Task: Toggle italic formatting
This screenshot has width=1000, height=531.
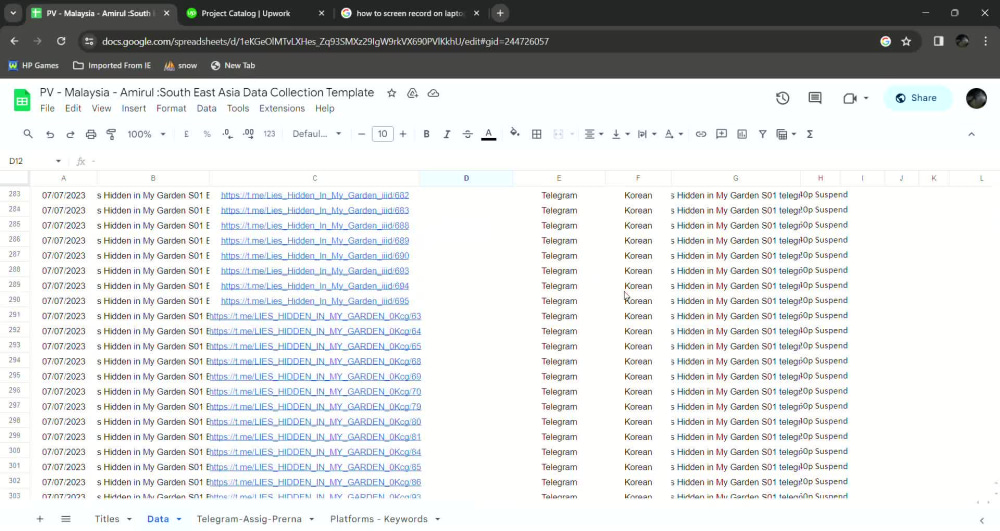Action: click(x=446, y=134)
